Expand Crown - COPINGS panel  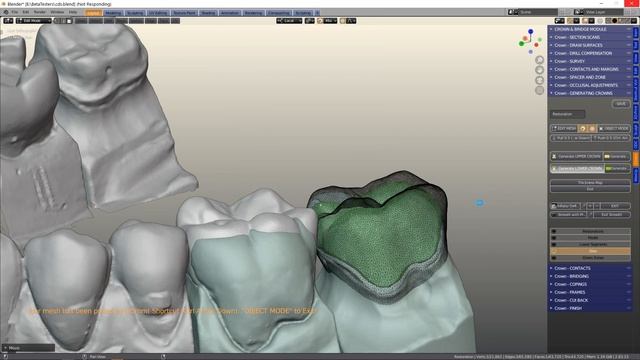point(590,284)
